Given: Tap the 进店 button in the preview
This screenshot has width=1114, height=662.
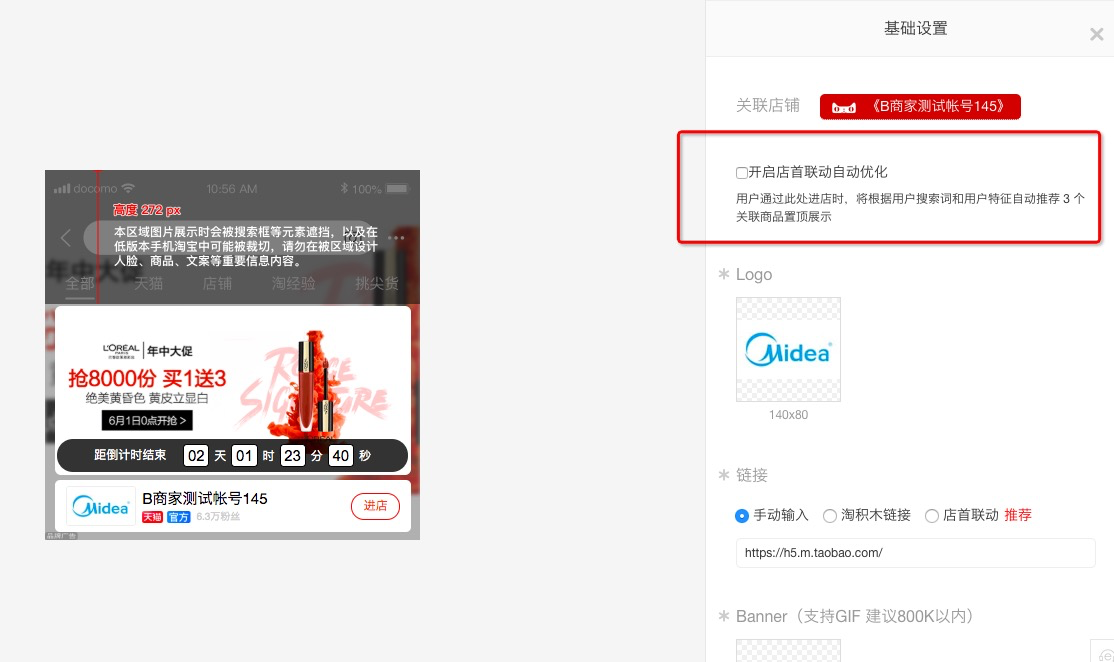Looking at the screenshot, I should (x=375, y=506).
